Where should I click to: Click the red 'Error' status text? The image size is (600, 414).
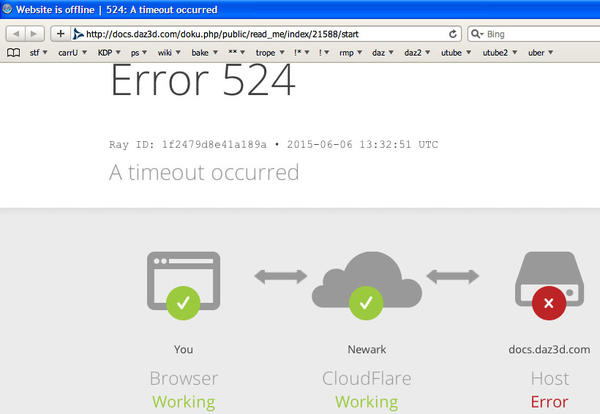coord(549,402)
